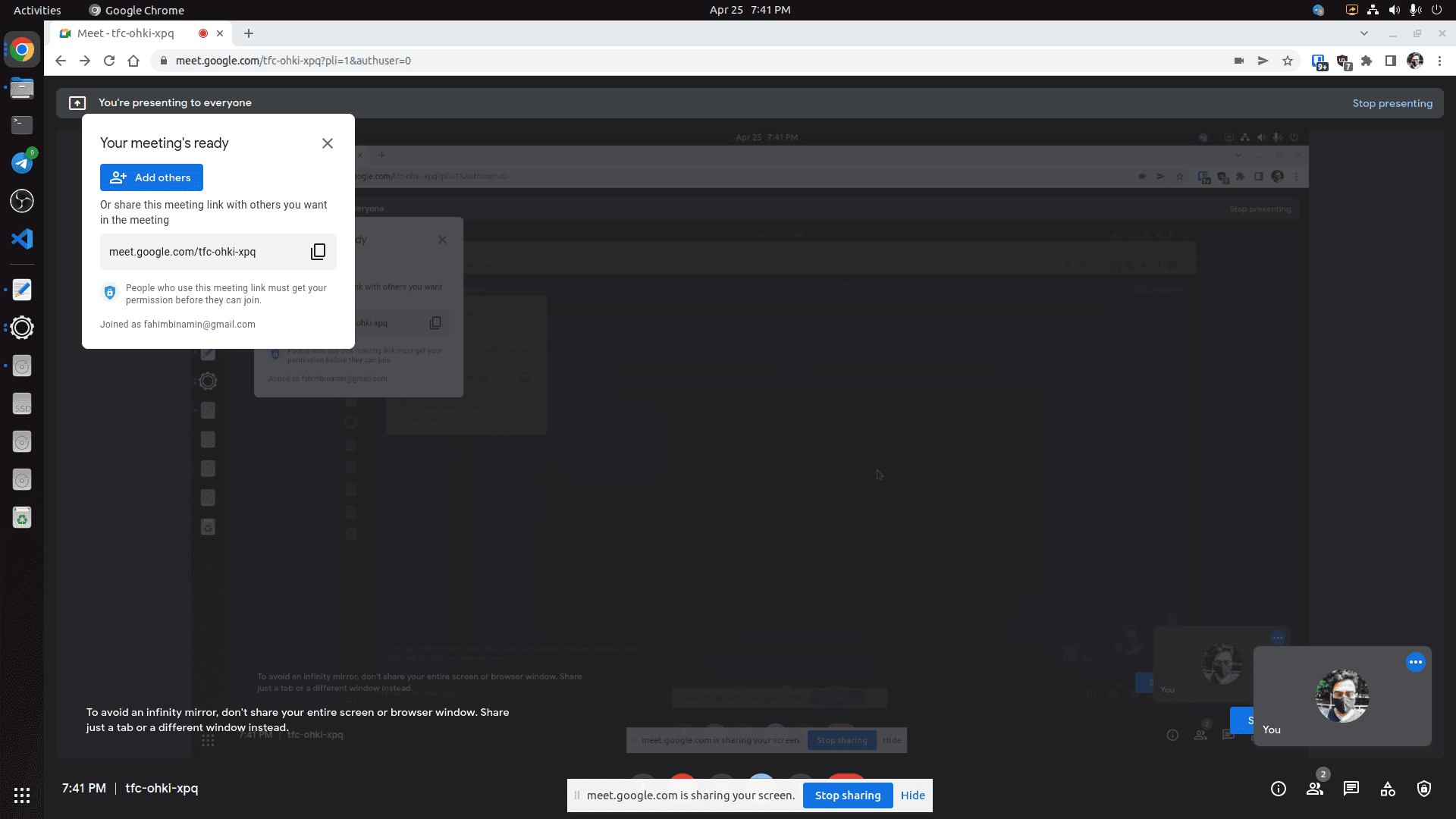Bookmark this tab with the star icon
Screen dimensions: 1456x819
1288,61
